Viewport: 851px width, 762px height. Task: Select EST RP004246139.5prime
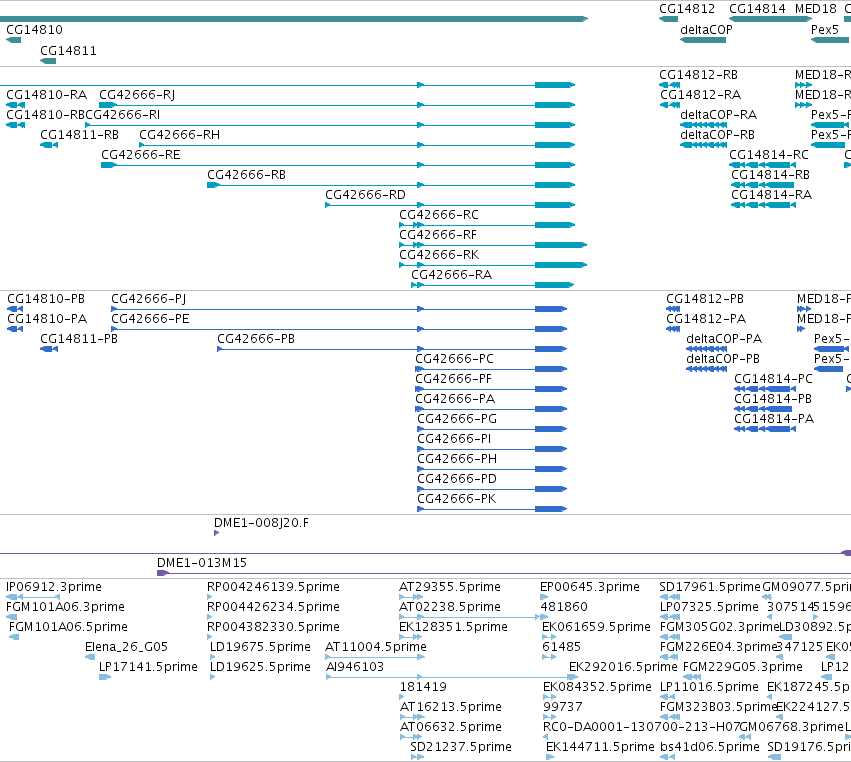tap(273, 587)
